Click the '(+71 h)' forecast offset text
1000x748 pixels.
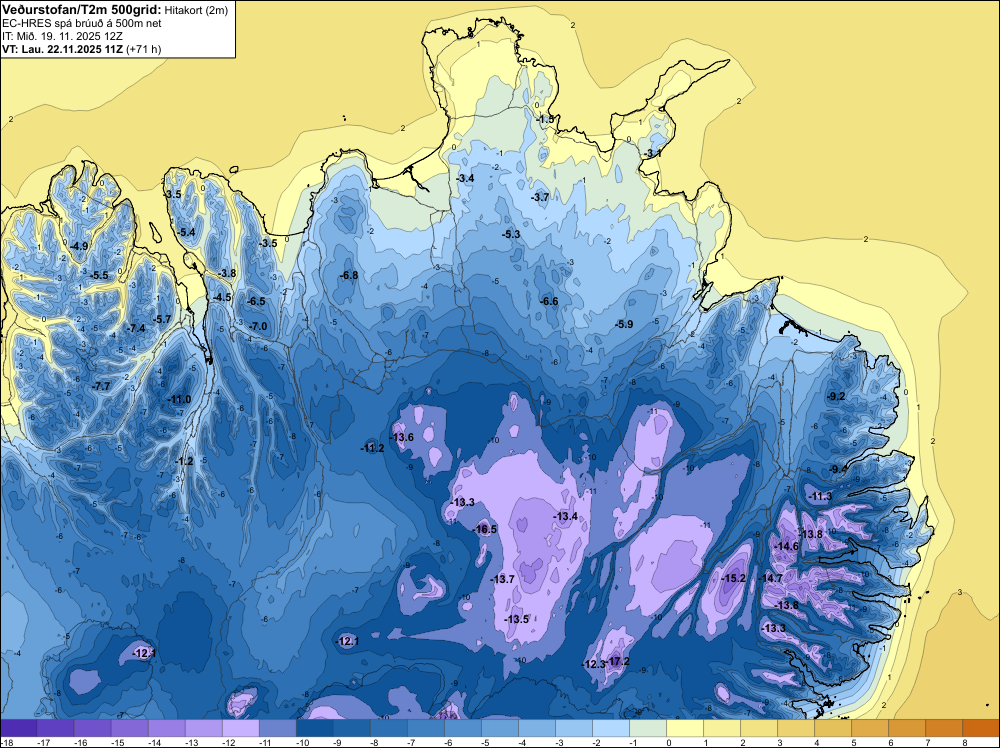pyautogui.click(x=143, y=49)
